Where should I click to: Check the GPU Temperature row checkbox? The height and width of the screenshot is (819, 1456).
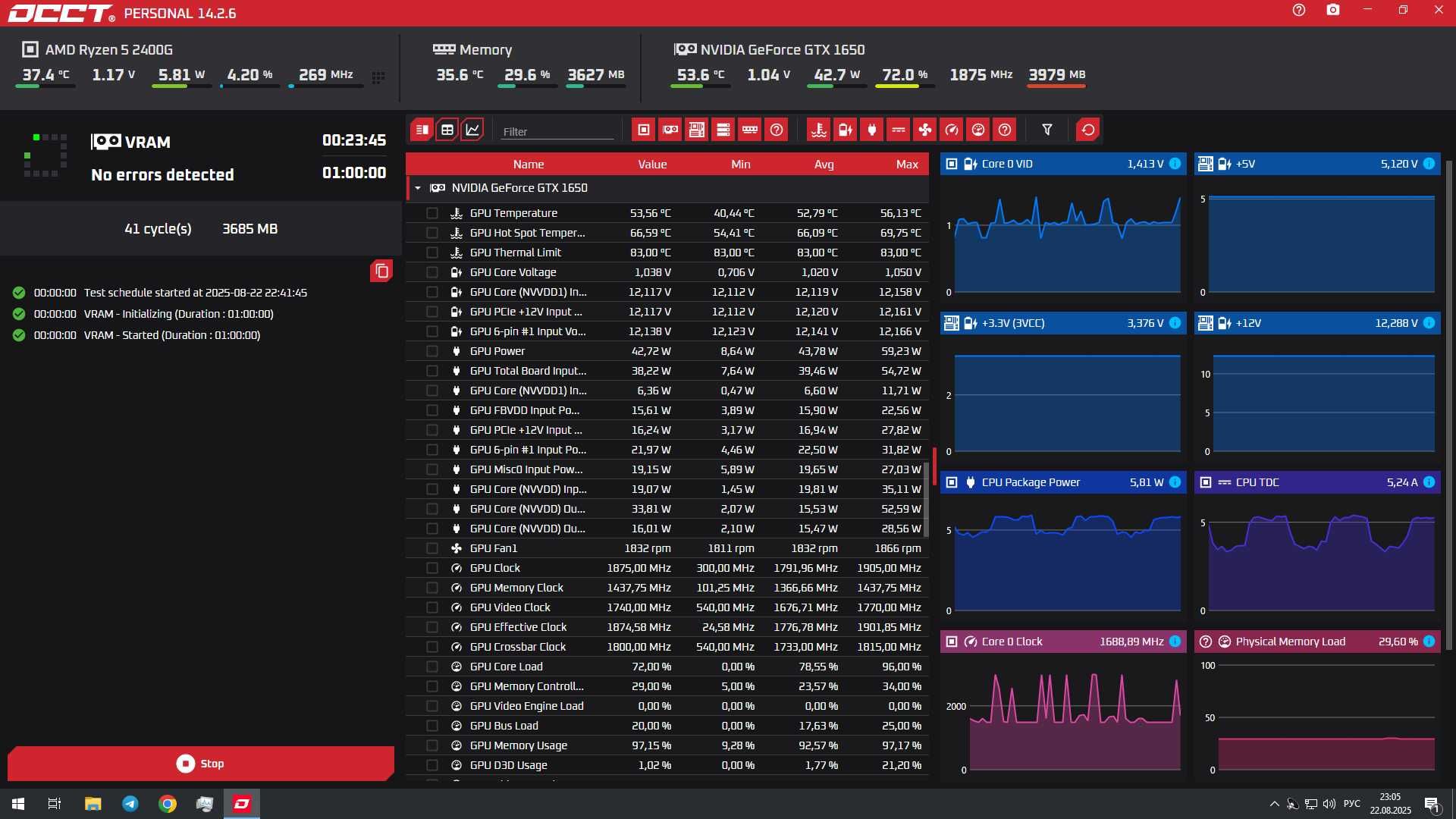point(432,213)
